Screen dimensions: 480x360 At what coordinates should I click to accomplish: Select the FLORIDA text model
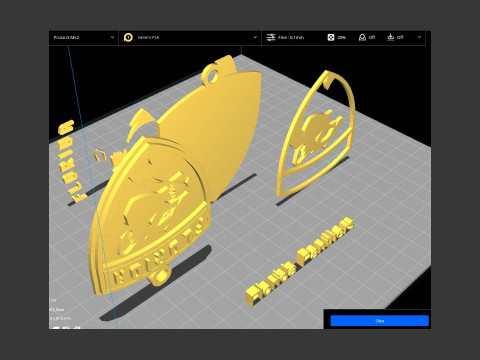point(72,162)
